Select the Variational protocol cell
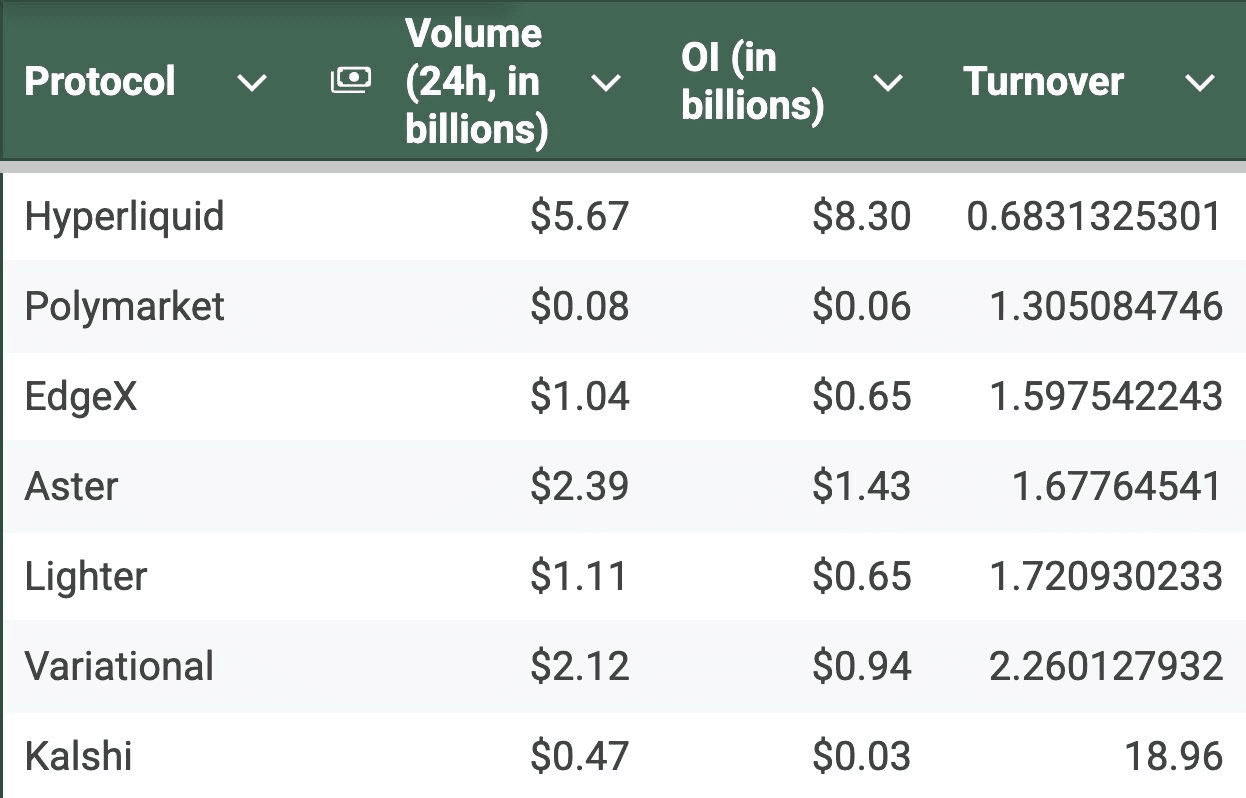The height and width of the screenshot is (798, 1246). point(119,666)
